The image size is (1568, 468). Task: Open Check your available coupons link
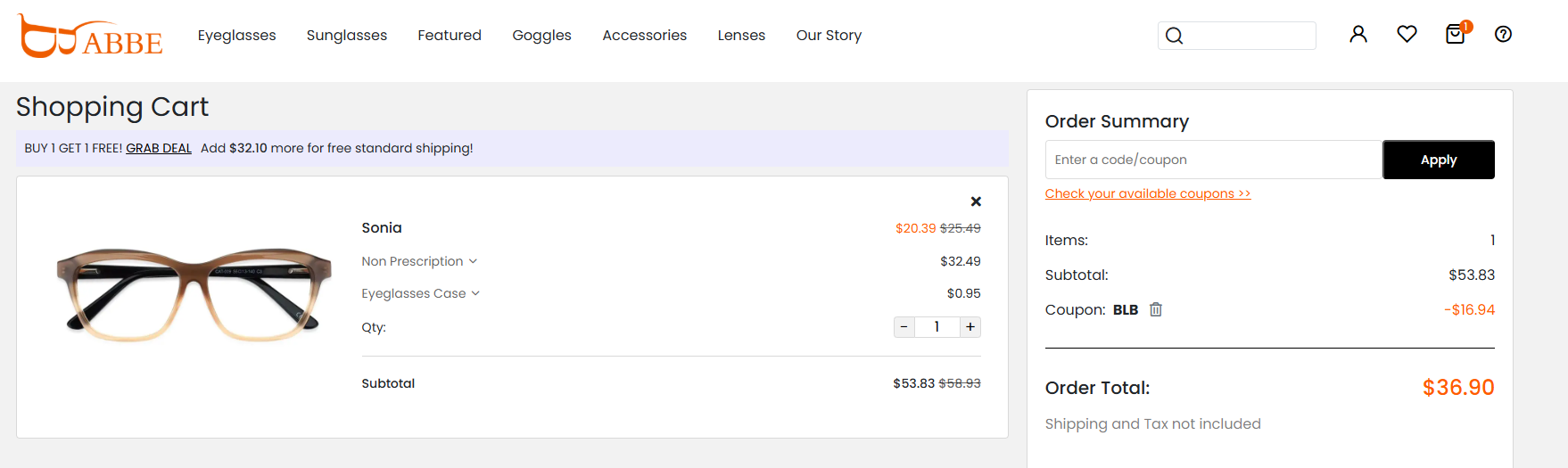pos(1148,193)
